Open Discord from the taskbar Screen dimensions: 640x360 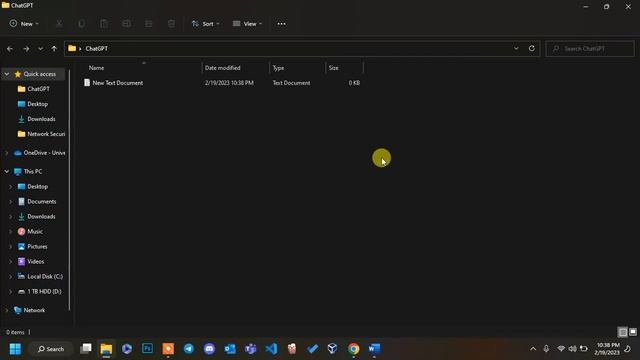click(x=209, y=349)
